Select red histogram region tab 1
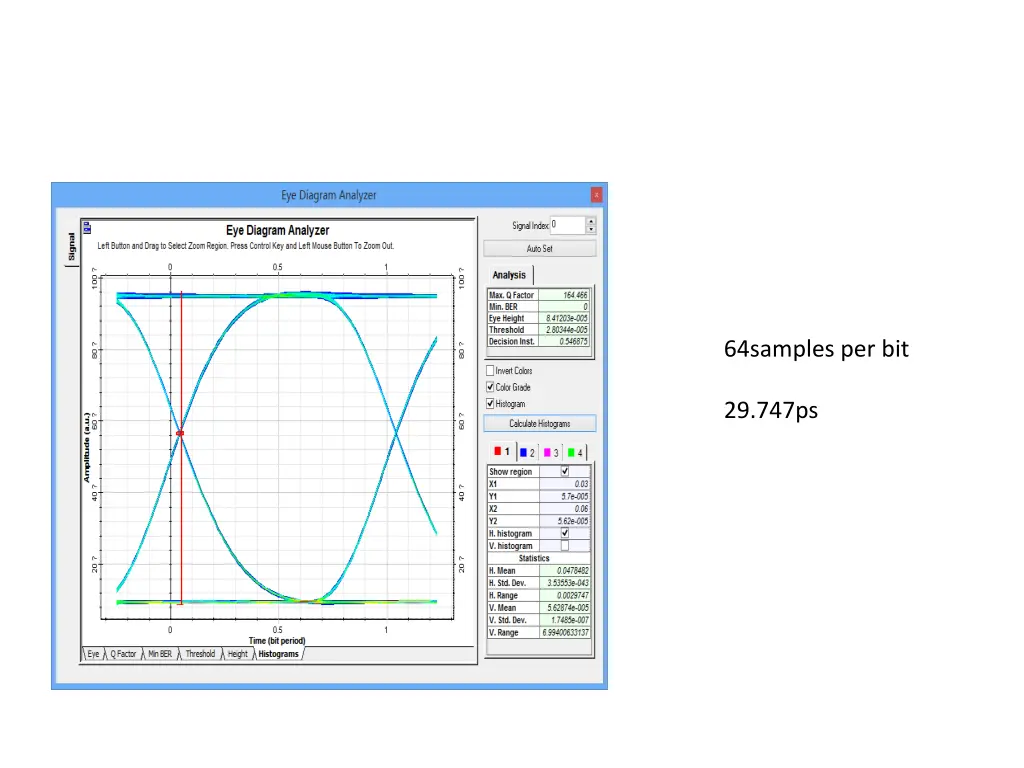The height and width of the screenshot is (768, 1024). [502, 452]
